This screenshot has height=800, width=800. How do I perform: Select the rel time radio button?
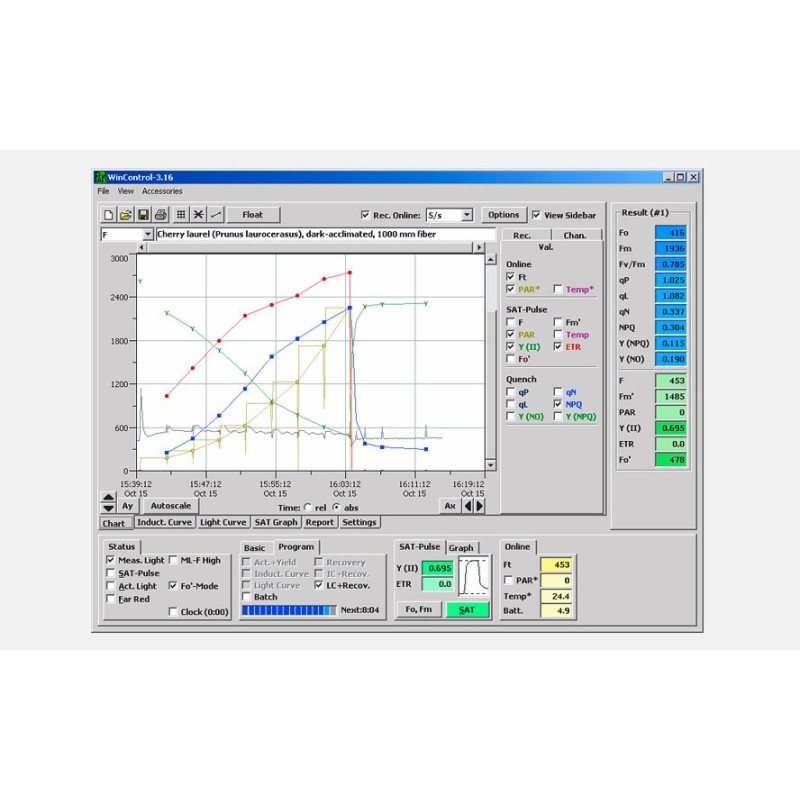[307, 507]
